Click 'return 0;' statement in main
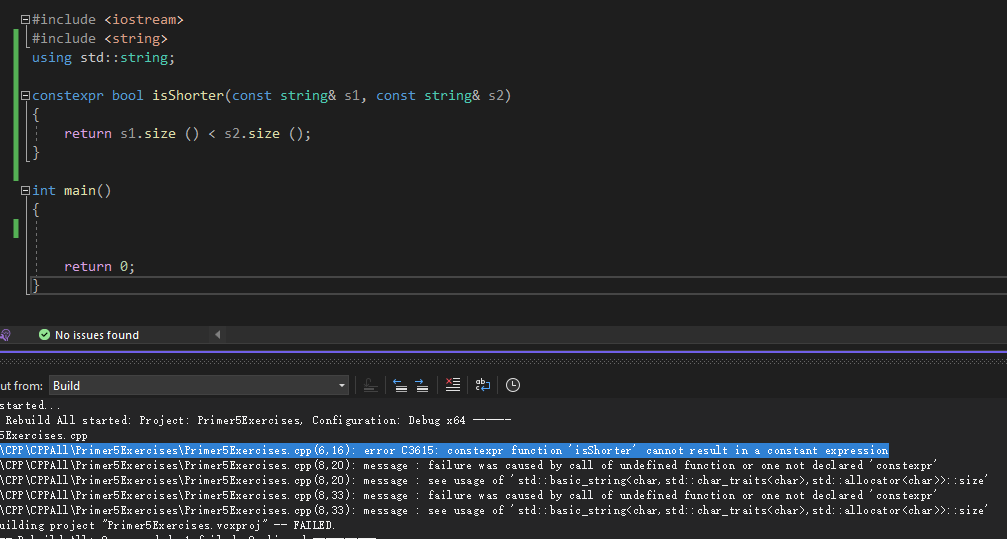This screenshot has width=1007, height=539. coord(100,267)
